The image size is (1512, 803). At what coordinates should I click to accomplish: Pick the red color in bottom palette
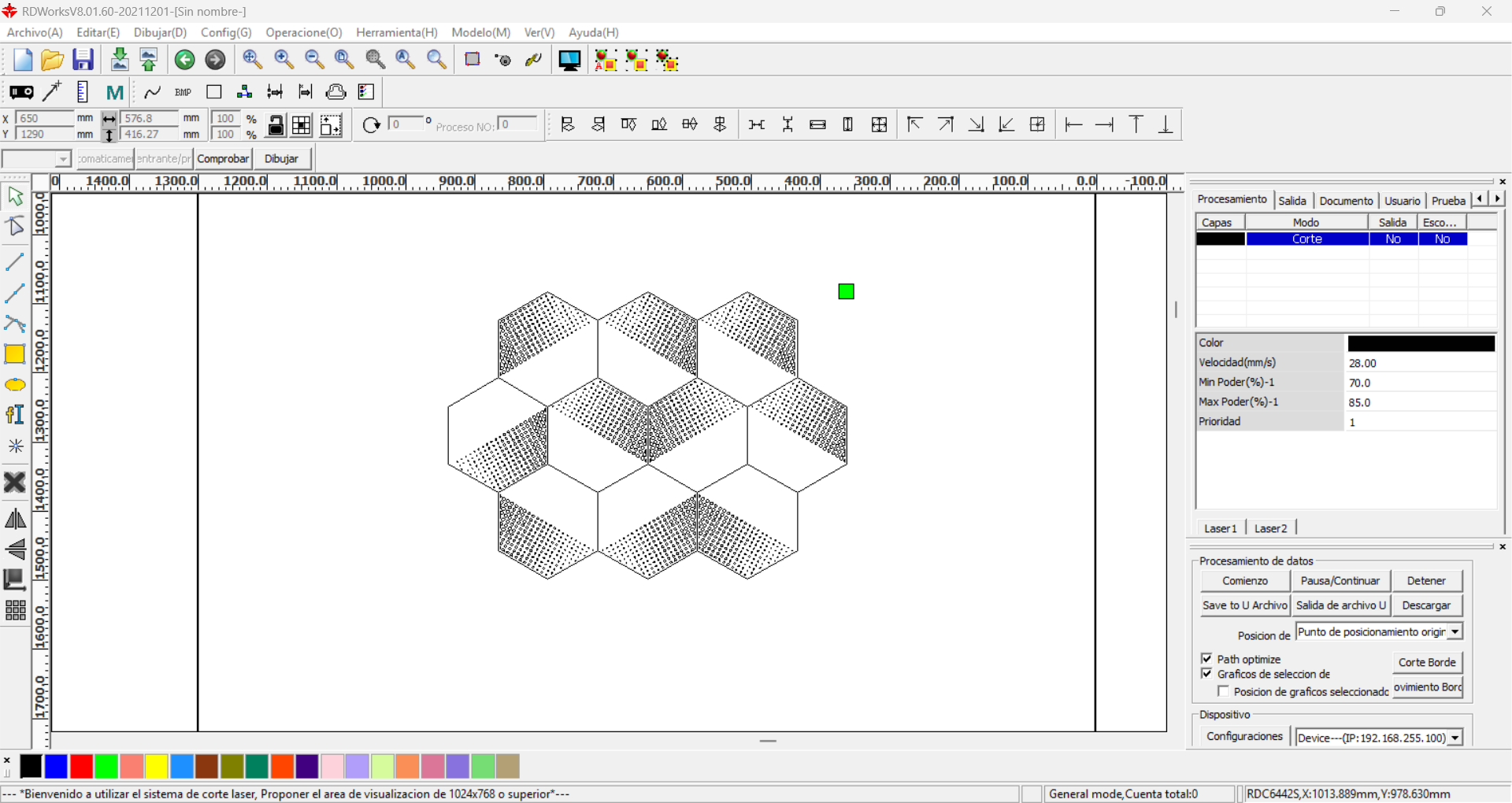(81, 766)
